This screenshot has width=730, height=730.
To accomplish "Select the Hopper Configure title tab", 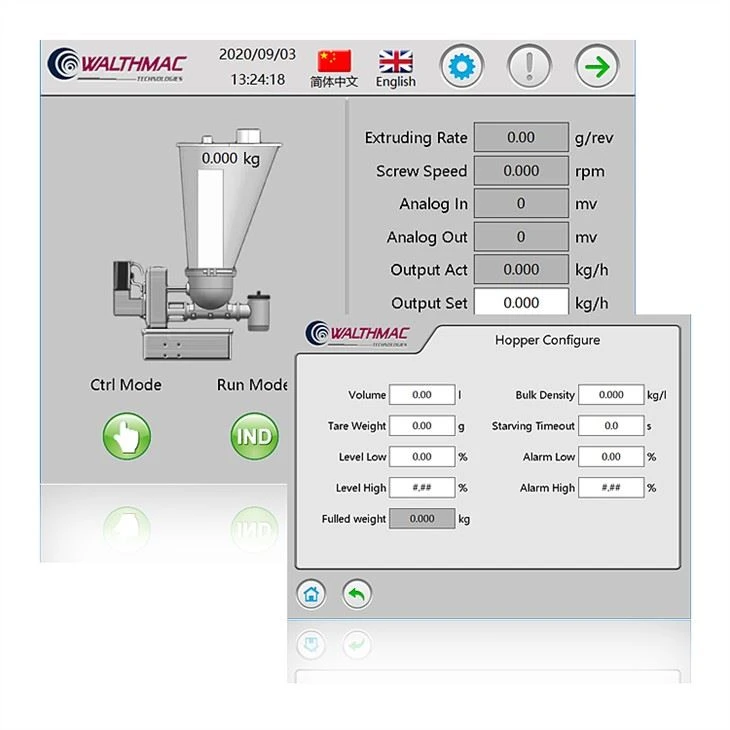I will coord(548,340).
